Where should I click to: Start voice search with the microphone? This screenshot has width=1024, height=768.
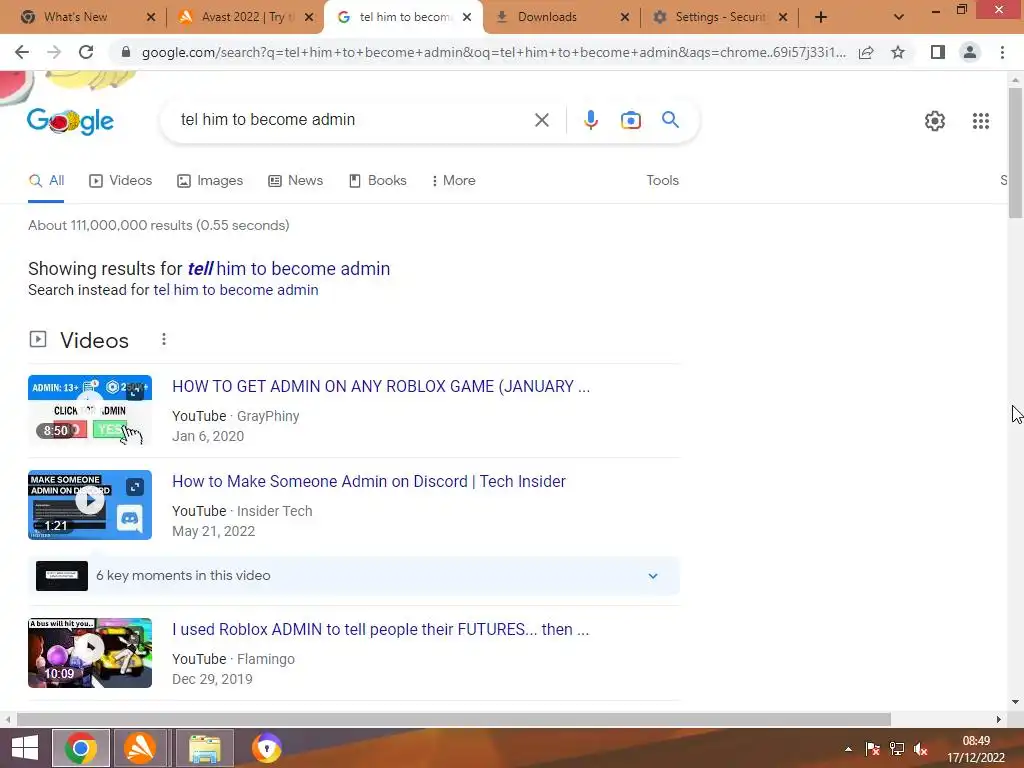590,120
